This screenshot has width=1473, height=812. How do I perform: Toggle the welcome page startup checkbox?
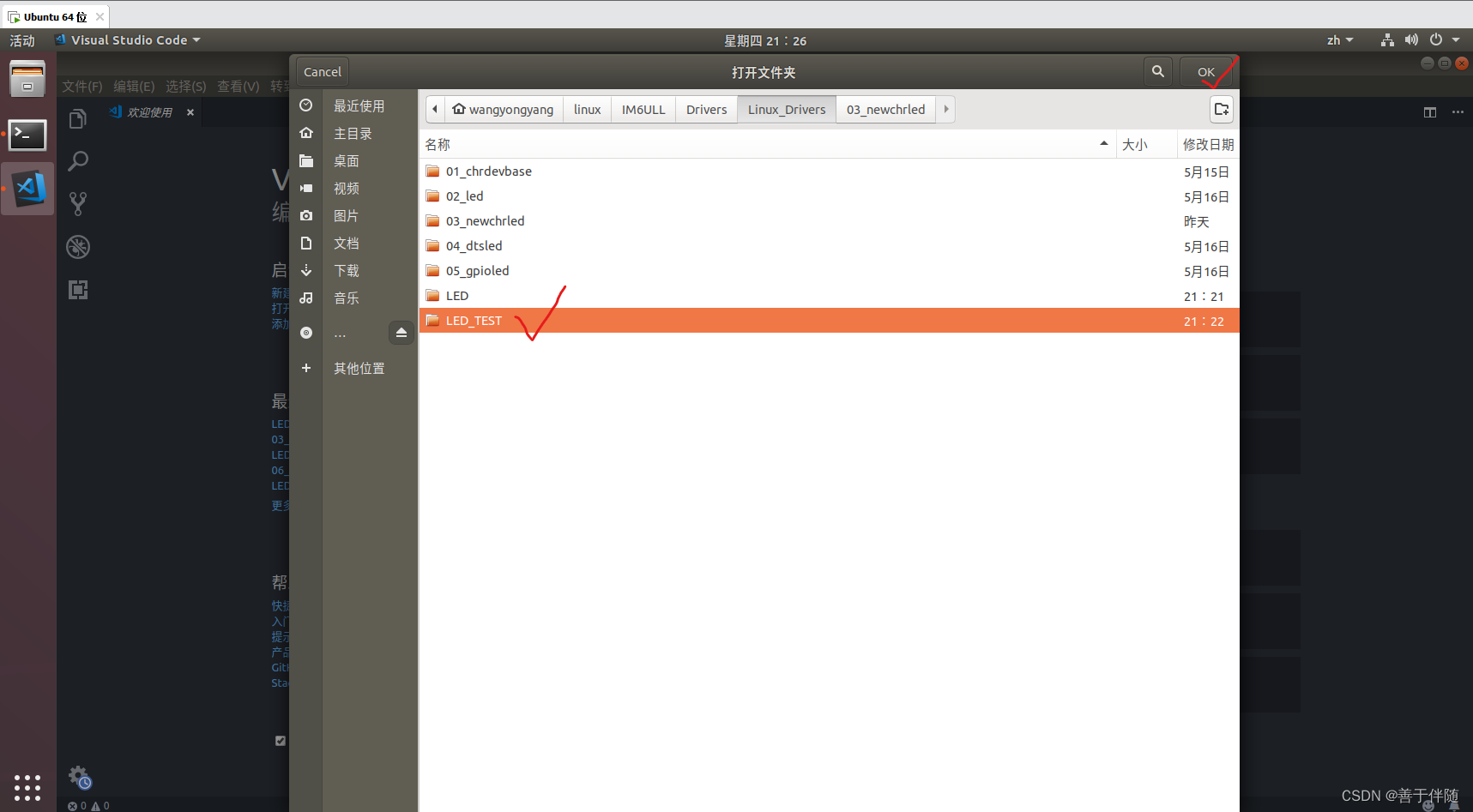pos(281,741)
